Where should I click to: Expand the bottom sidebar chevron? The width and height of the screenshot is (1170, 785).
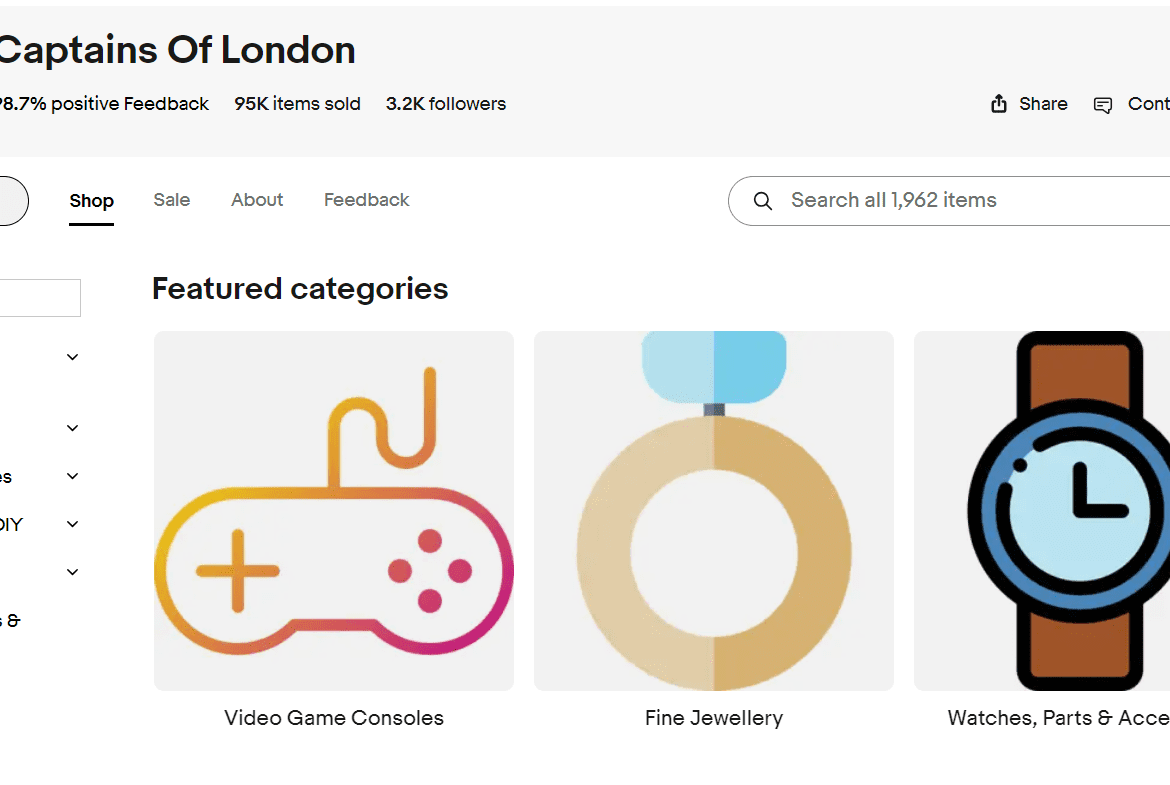[73, 572]
